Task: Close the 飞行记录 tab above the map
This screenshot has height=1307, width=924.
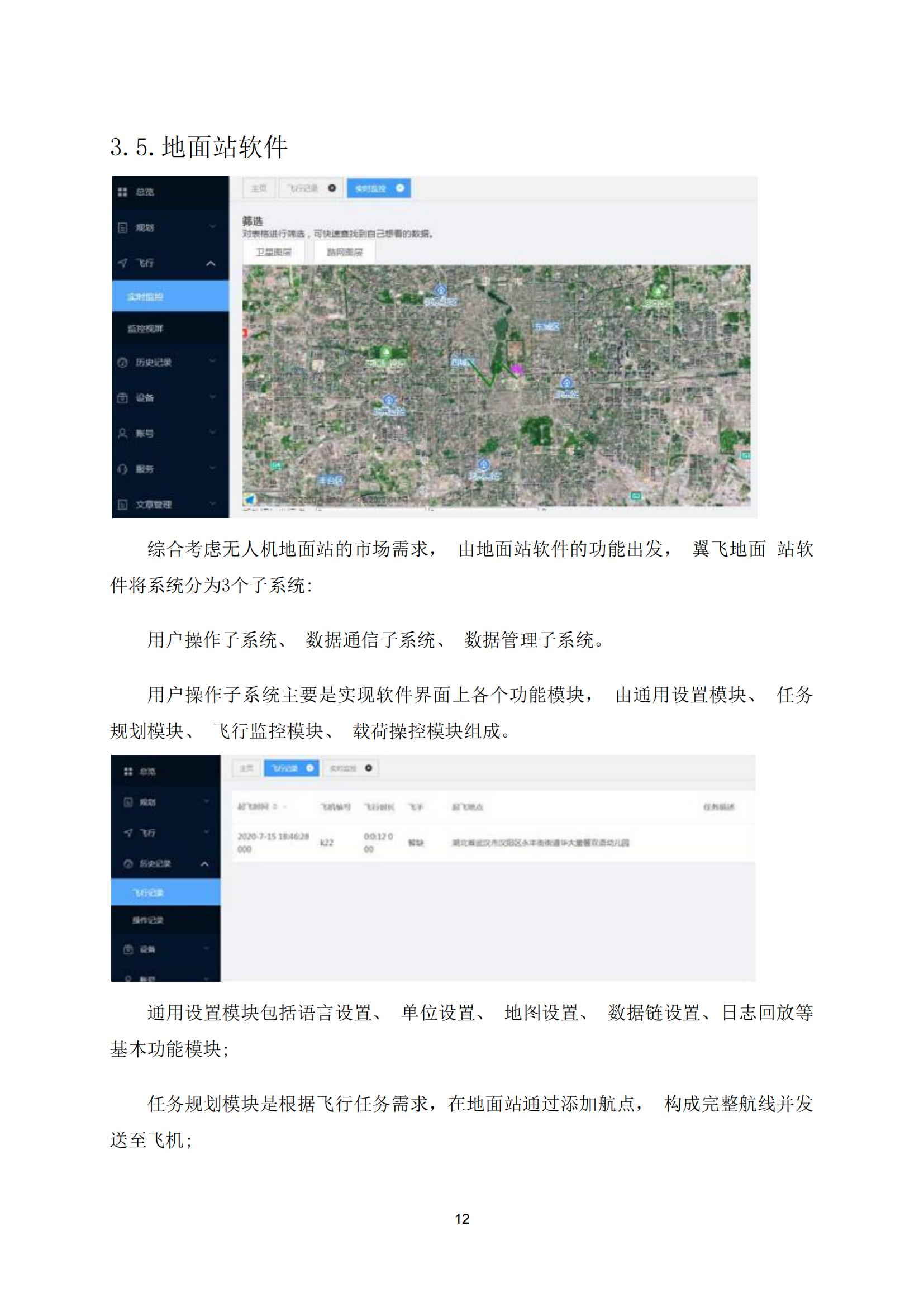Action: tap(332, 188)
